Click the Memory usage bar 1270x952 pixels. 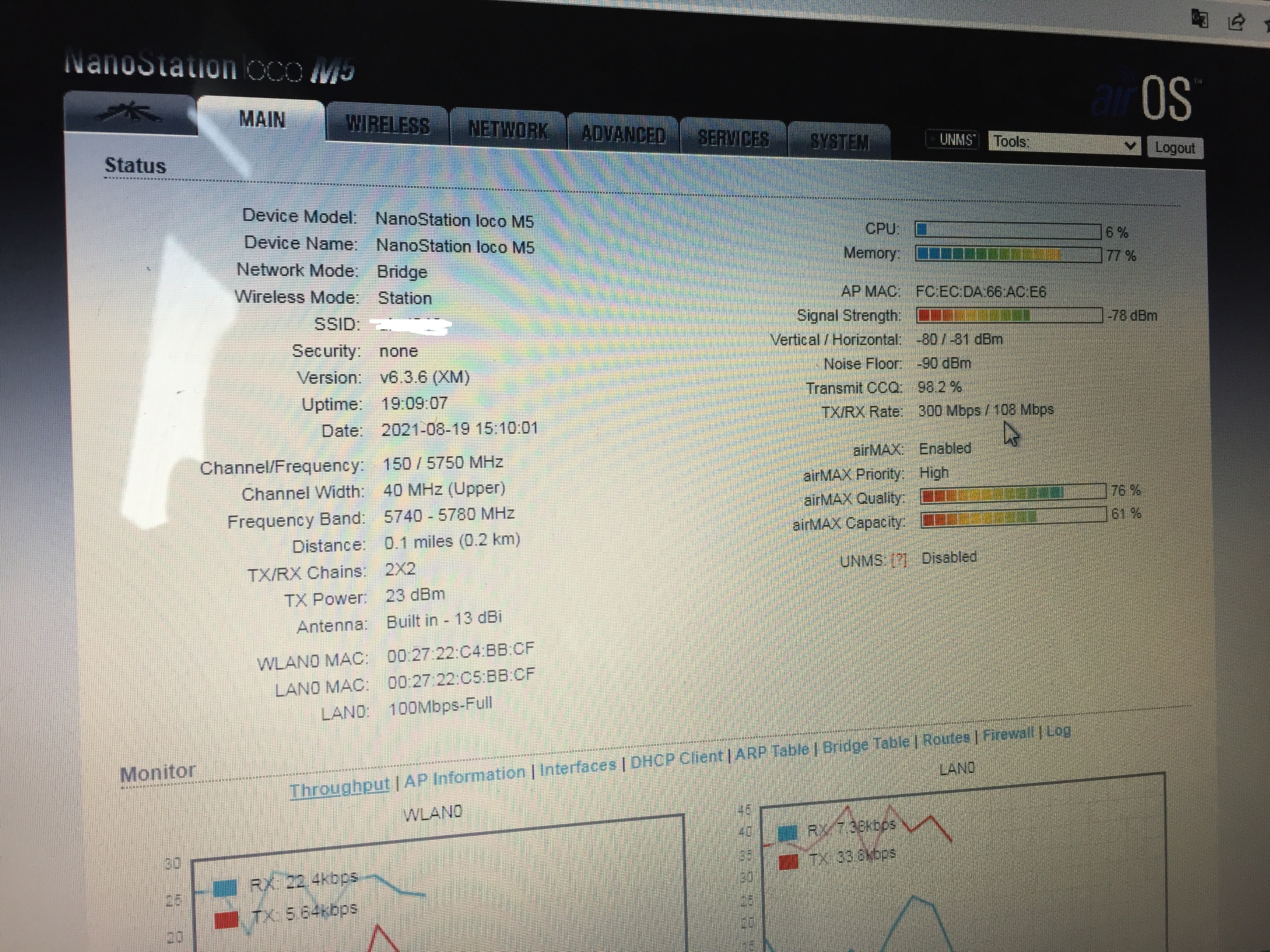click(x=1008, y=254)
